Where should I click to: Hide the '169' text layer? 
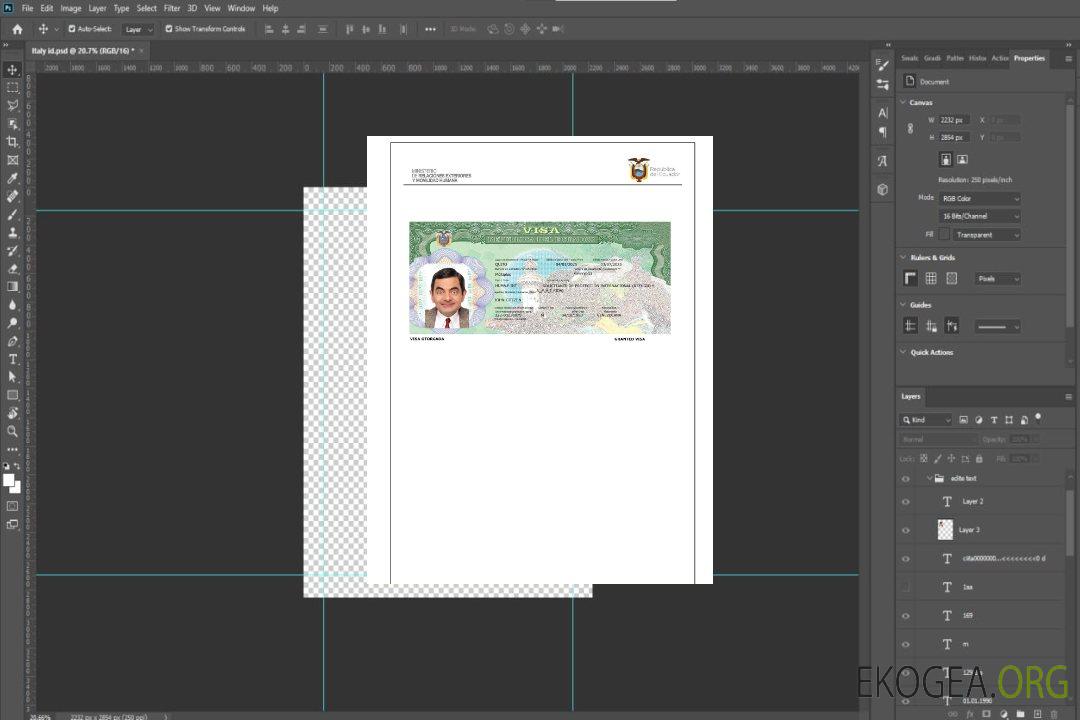[x=906, y=616]
